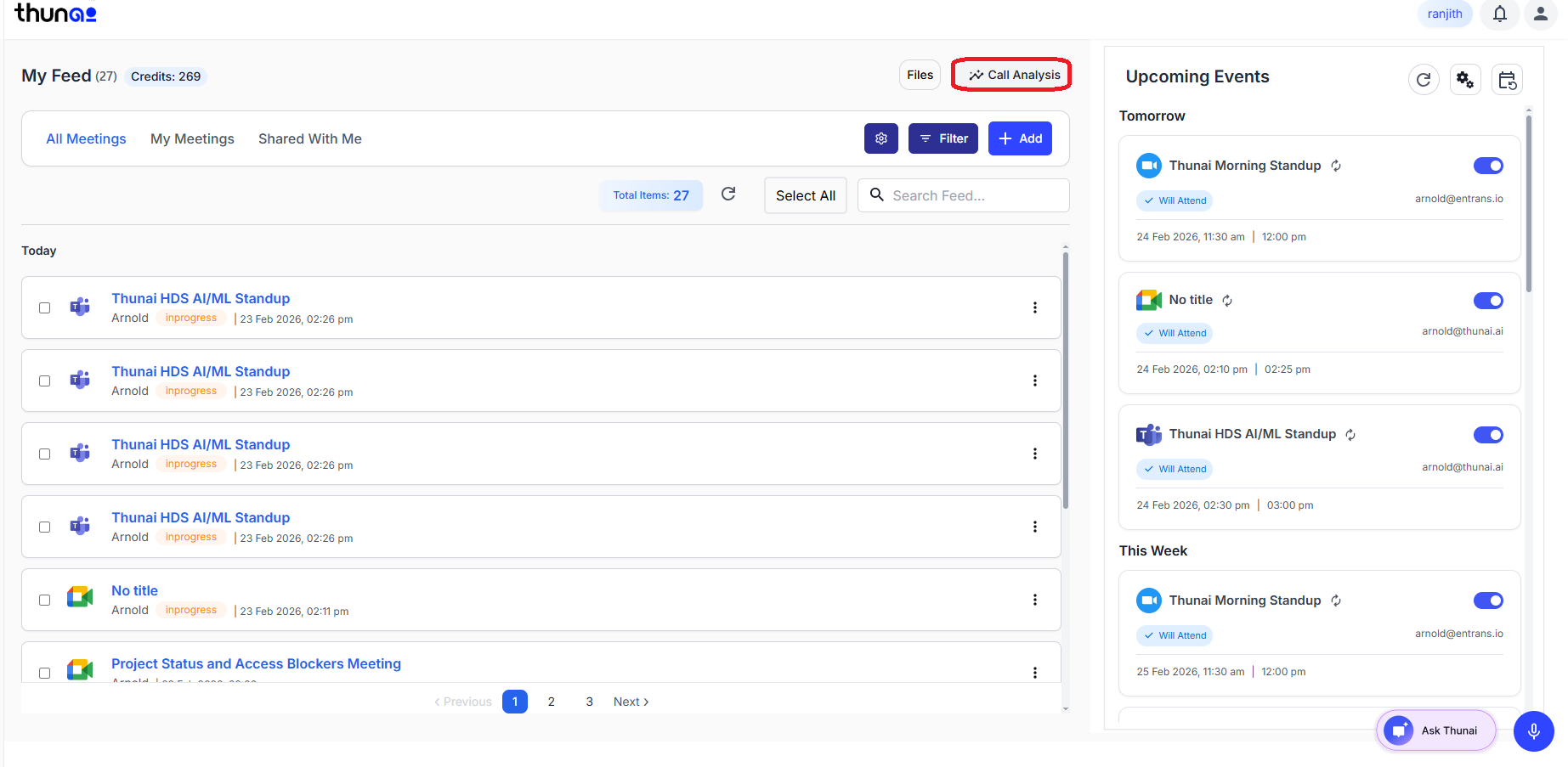Click Meet icon of Project Status and Access Blockers Meeting
Viewport: 1568px width, 767px height.
80,669
